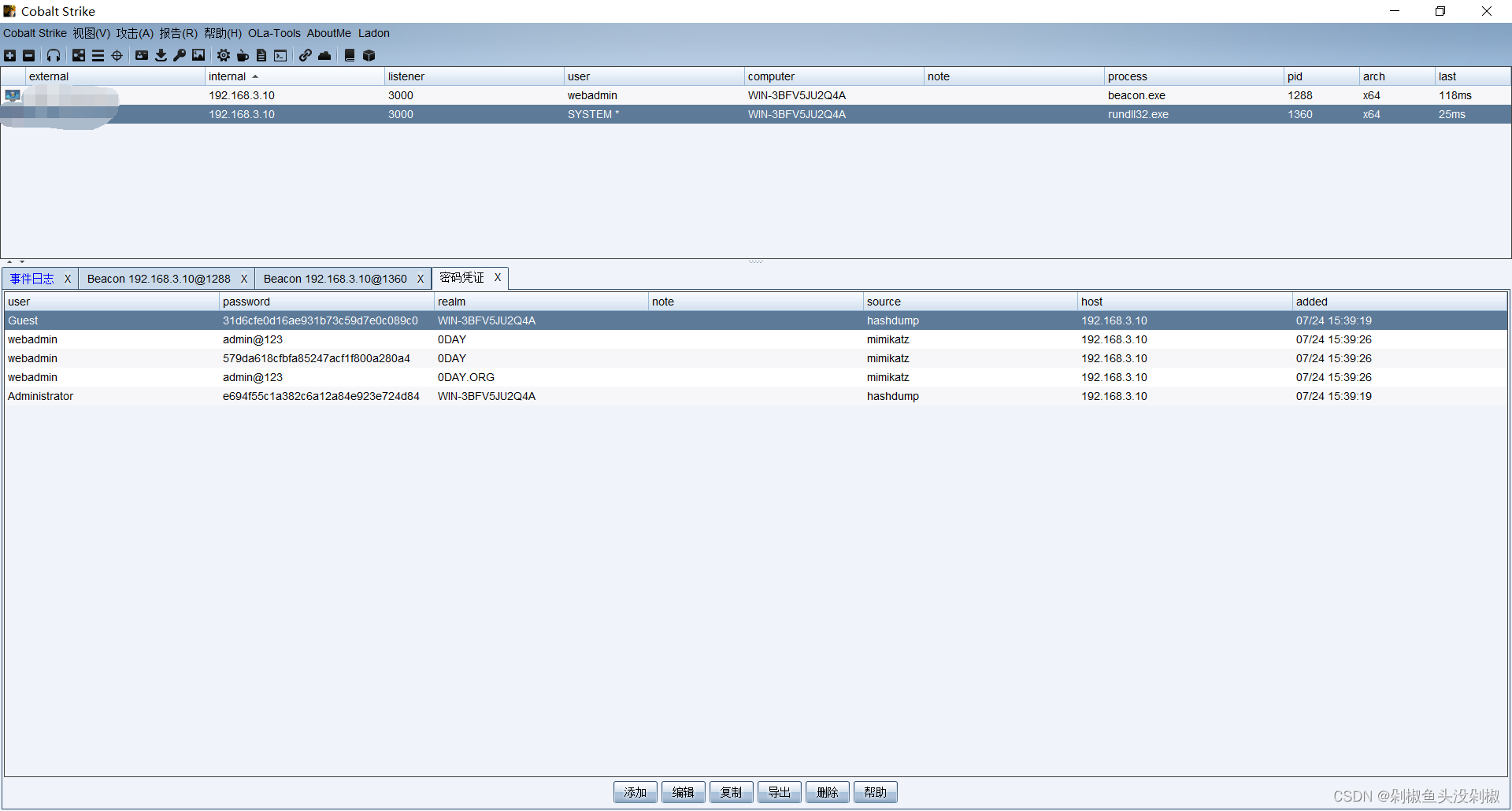Image resolution: width=1512 pixels, height=811 pixels.
Task: Click the host file chain link icon
Action: [305, 55]
